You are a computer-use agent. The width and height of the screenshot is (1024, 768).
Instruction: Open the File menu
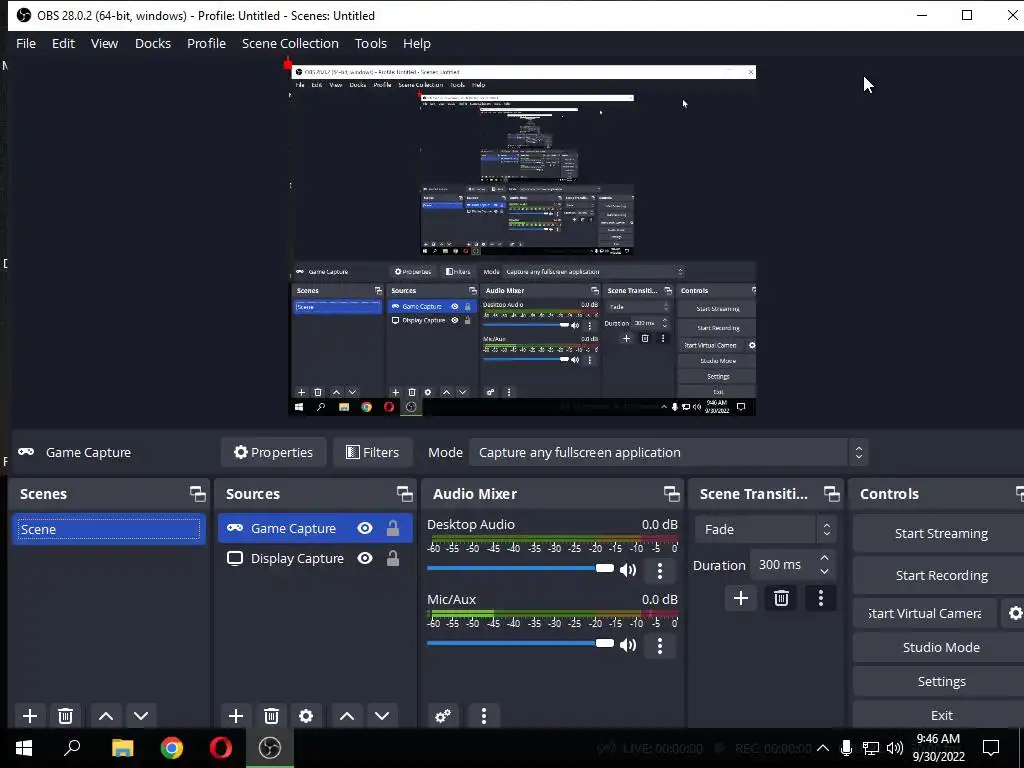[x=26, y=43]
